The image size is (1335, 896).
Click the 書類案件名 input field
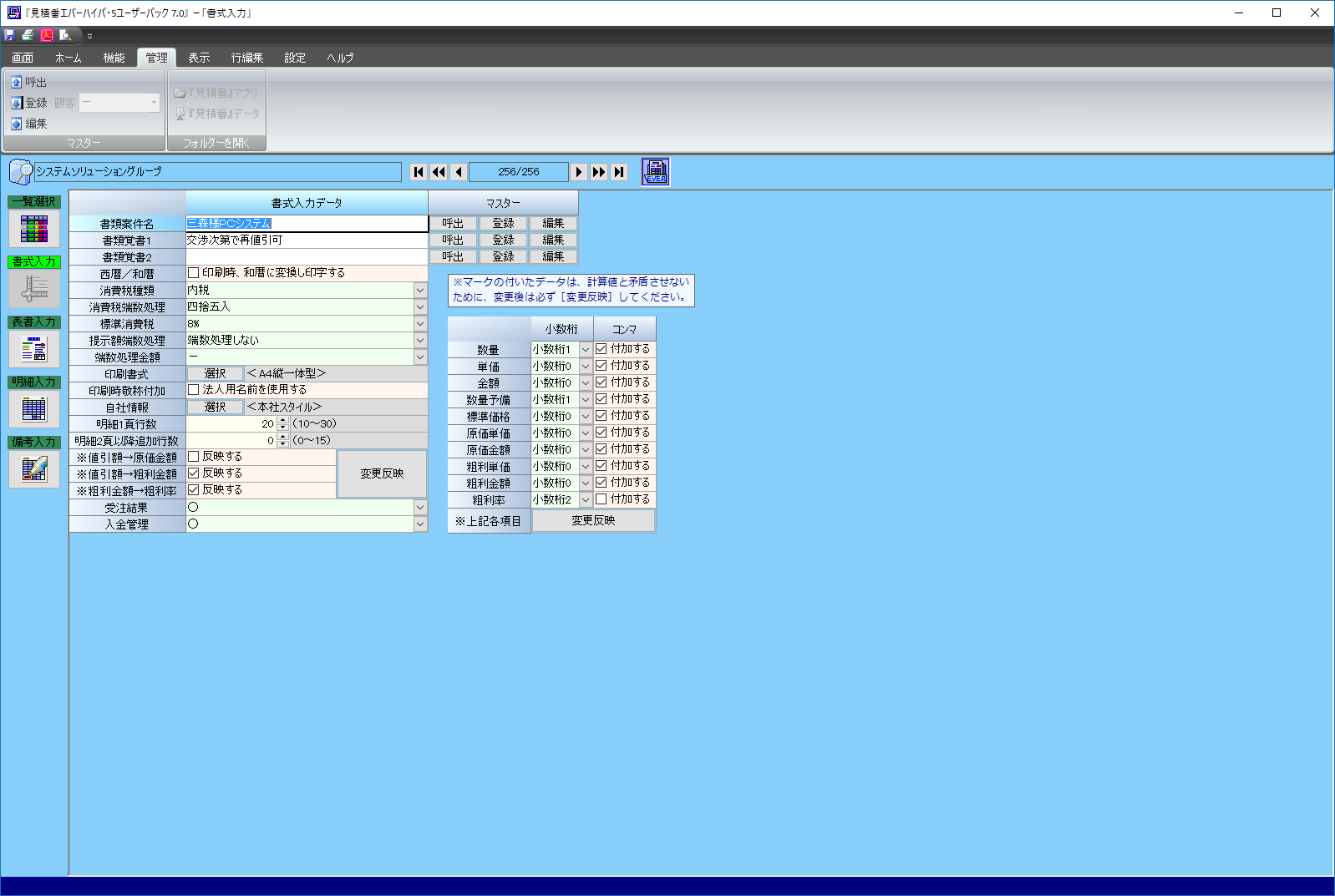pos(307,224)
